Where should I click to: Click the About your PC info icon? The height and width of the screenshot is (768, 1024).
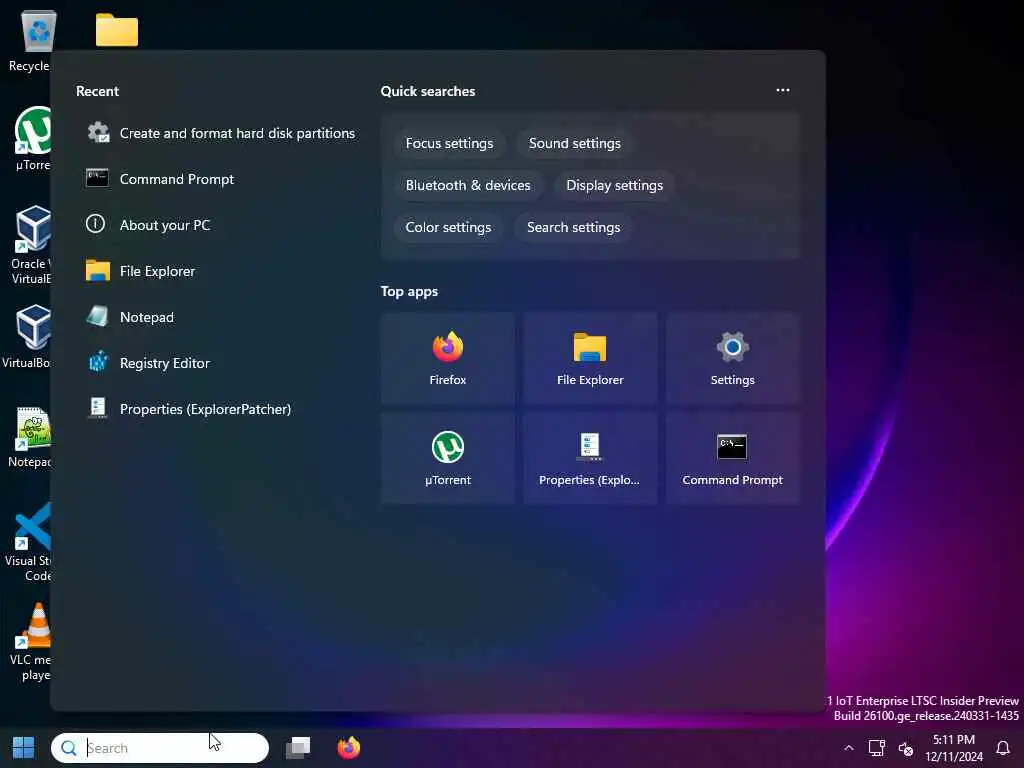(x=95, y=224)
